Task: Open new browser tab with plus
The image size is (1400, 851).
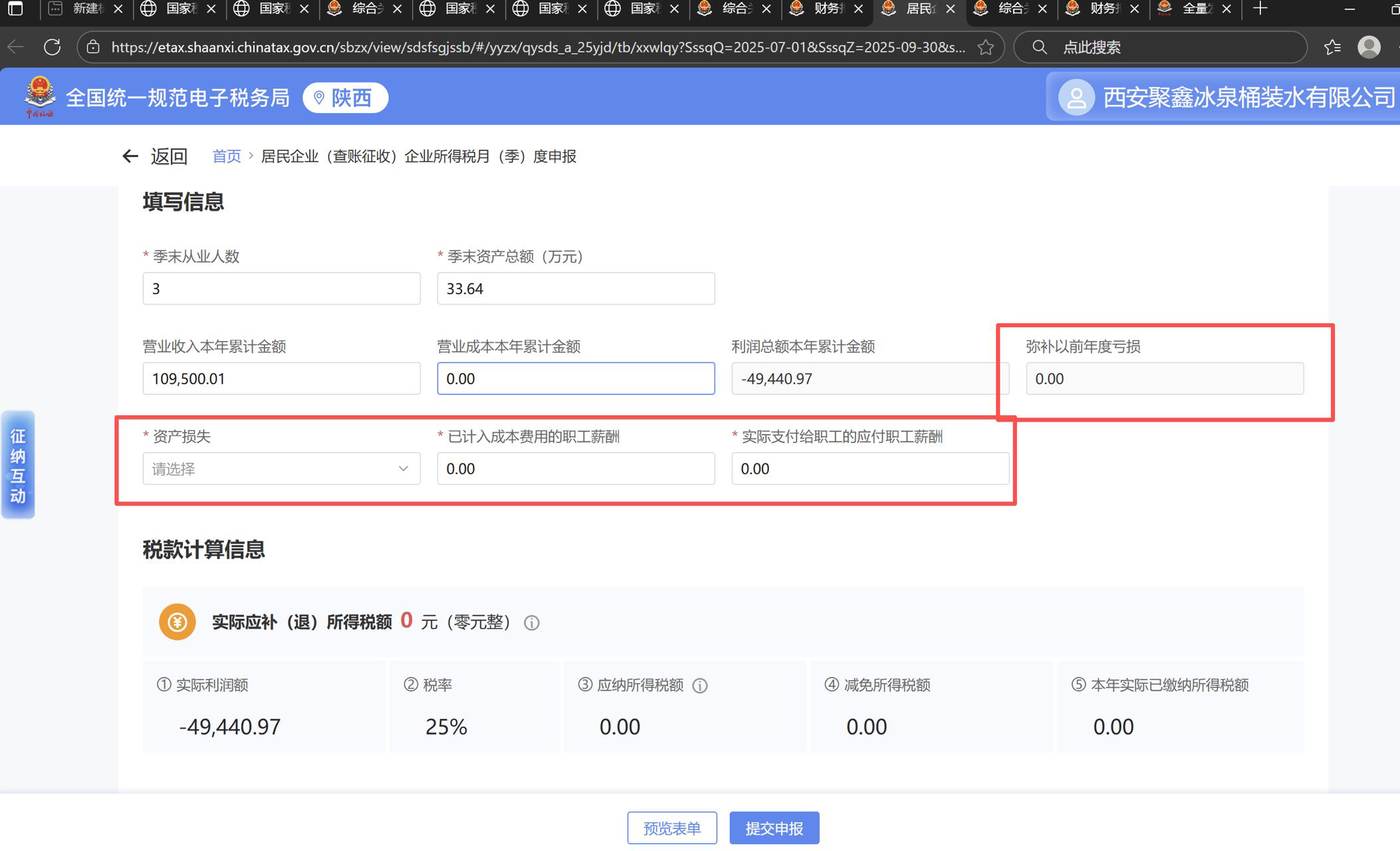Action: pos(1260,9)
